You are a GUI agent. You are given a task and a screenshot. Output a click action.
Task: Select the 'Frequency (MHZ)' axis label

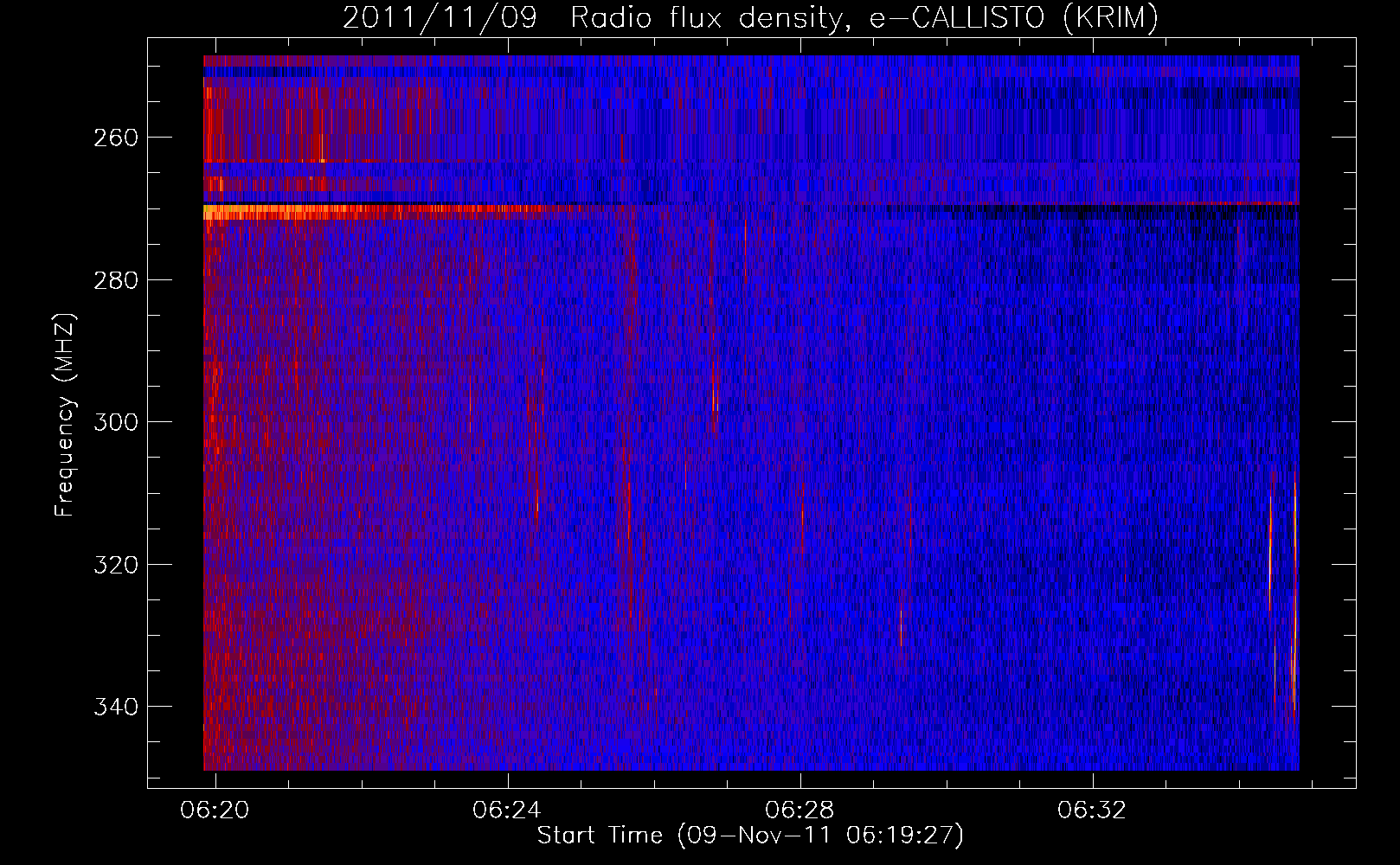click(65, 415)
